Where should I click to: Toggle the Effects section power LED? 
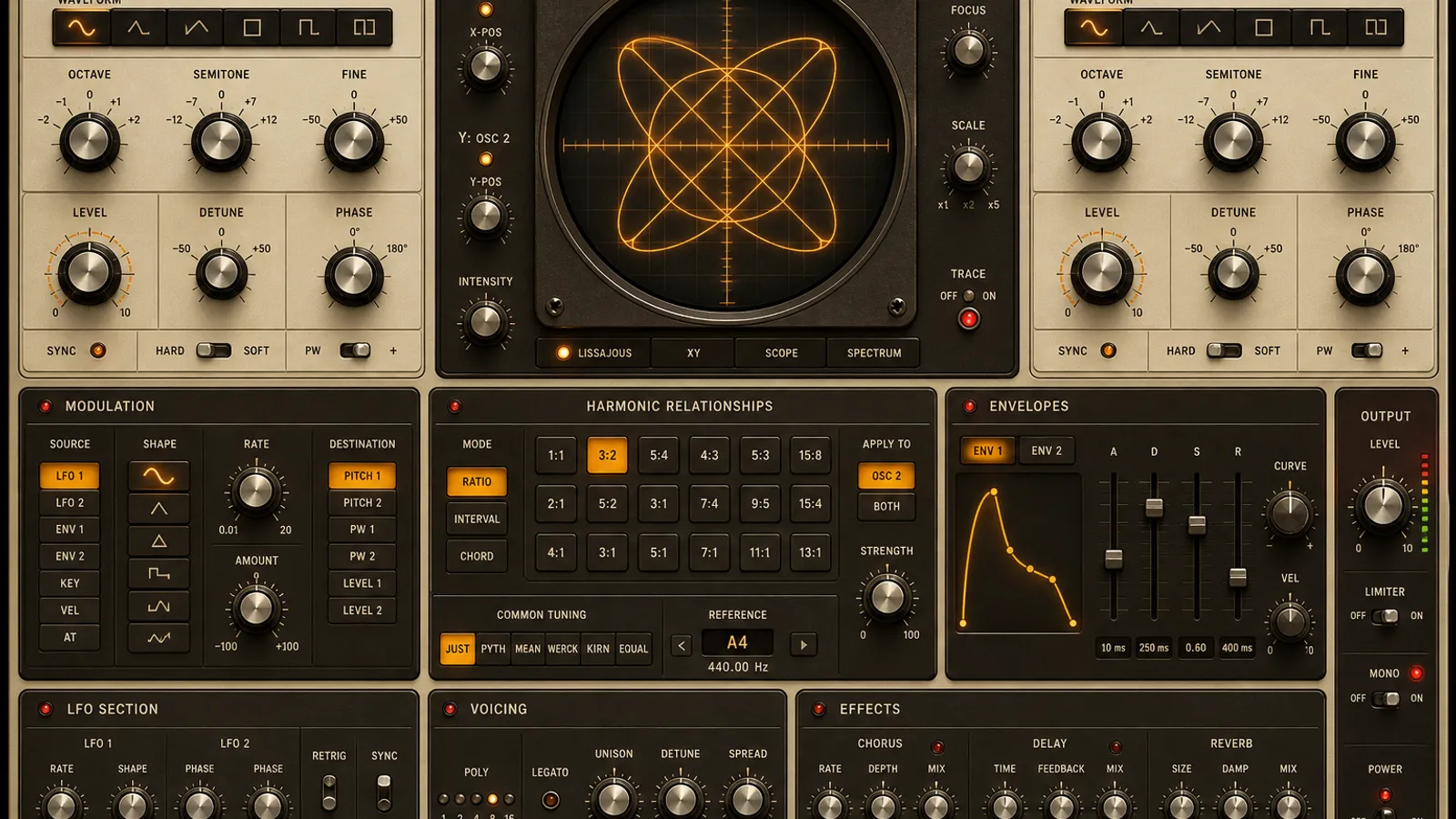[819, 709]
